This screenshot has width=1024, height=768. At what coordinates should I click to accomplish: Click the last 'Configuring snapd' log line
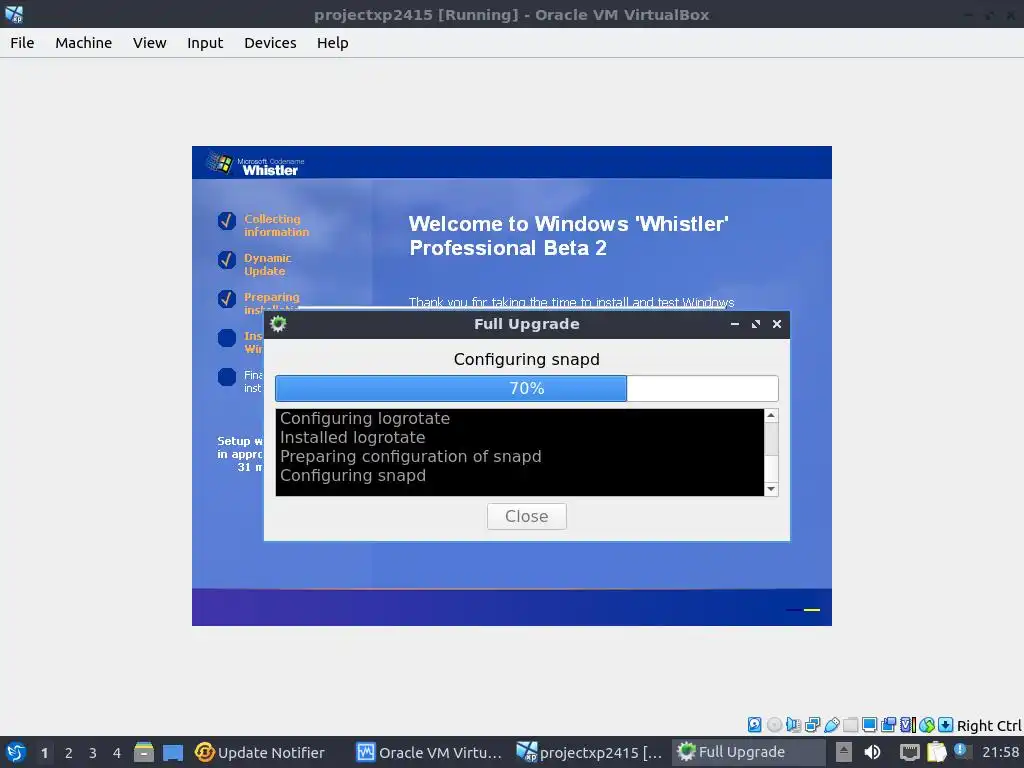pyautogui.click(x=353, y=475)
